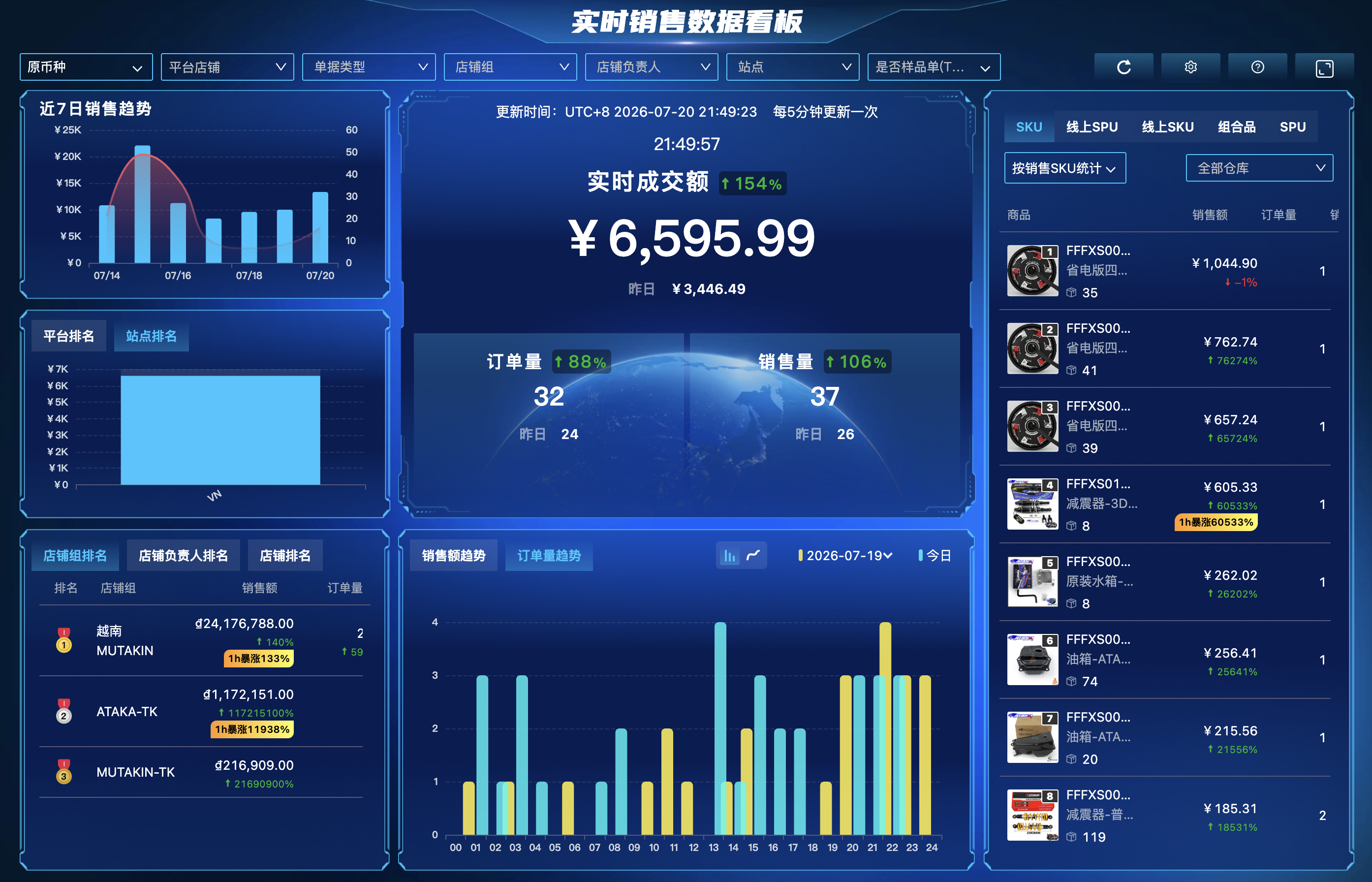Image resolution: width=1372 pixels, height=882 pixels.
Task: Click stock box icon beside 39
Action: pyautogui.click(x=1071, y=448)
